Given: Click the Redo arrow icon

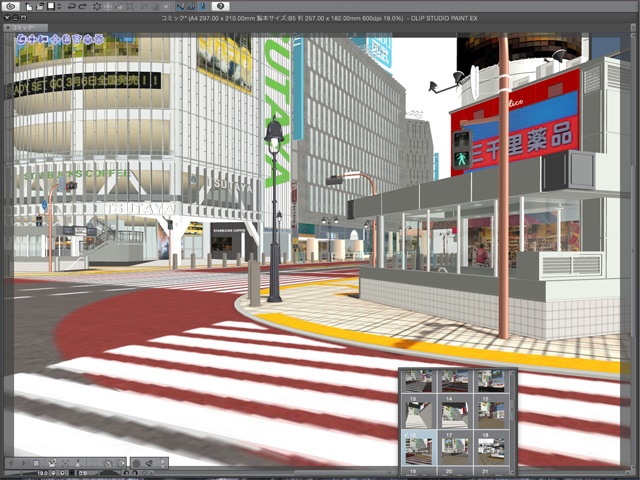Looking at the screenshot, I should tap(82, 7).
